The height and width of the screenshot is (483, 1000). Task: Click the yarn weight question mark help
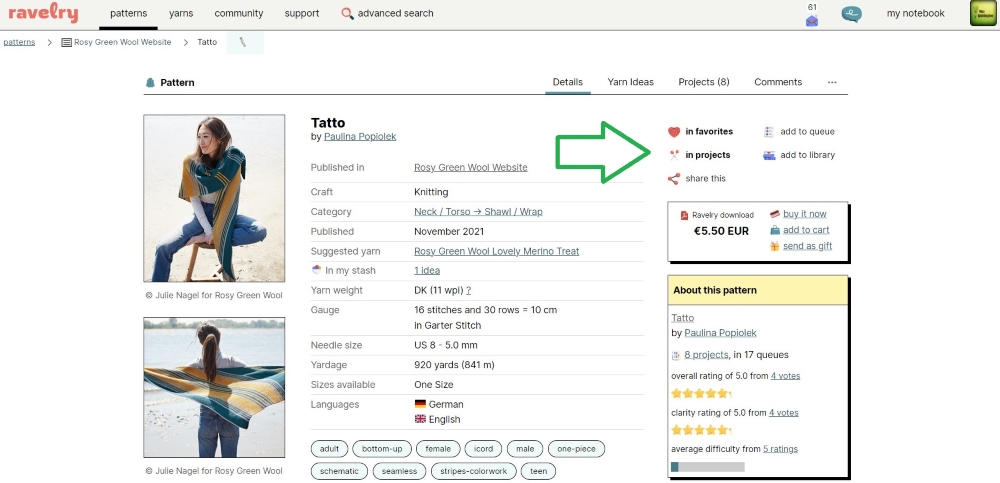(469, 291)
